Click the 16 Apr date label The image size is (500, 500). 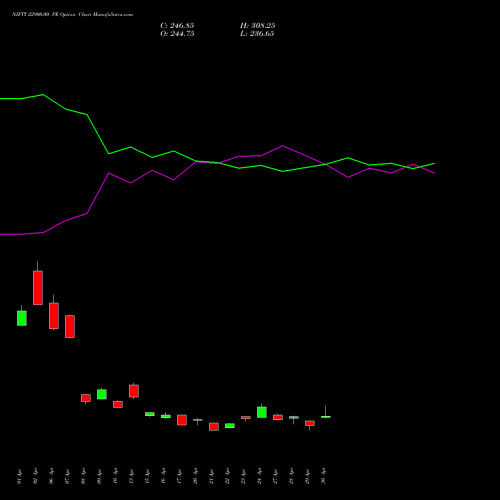pyautogui.click(x=163, y=476)
